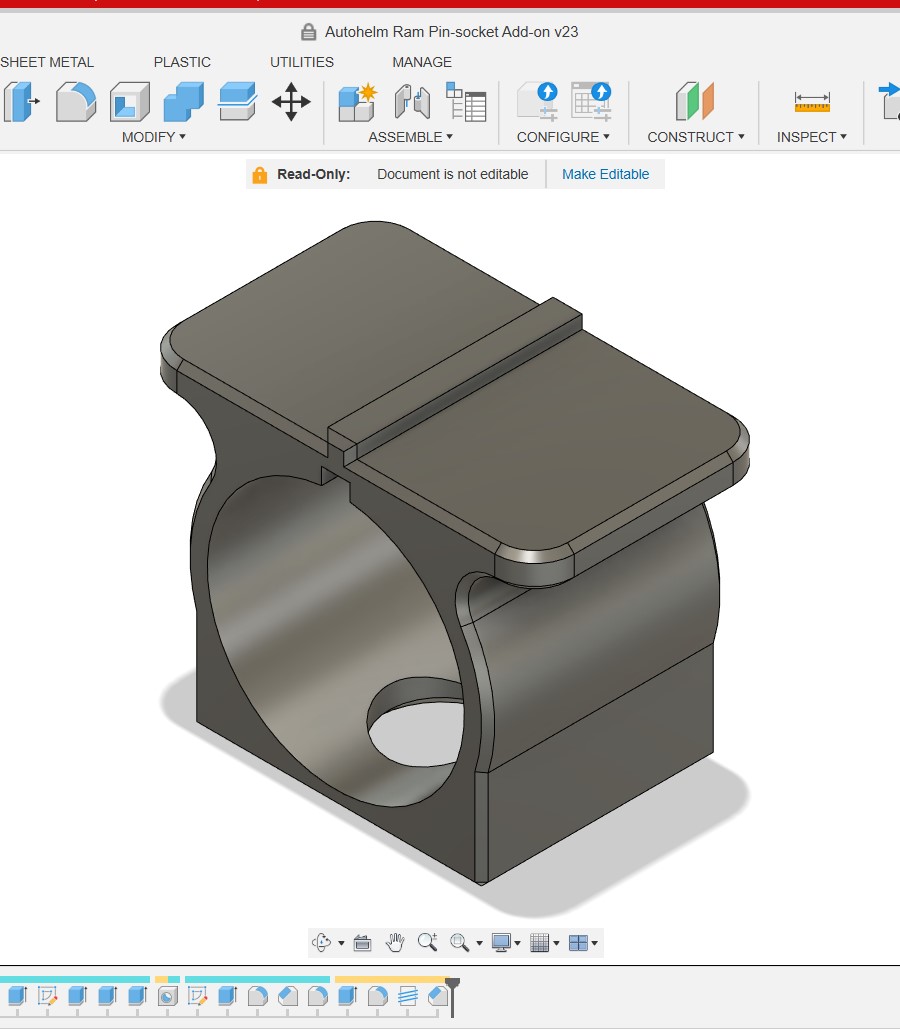Open Grid and Snaps settings dropdown
The width and height of the screenshot is (900, 1029).
tap(544, 943)
